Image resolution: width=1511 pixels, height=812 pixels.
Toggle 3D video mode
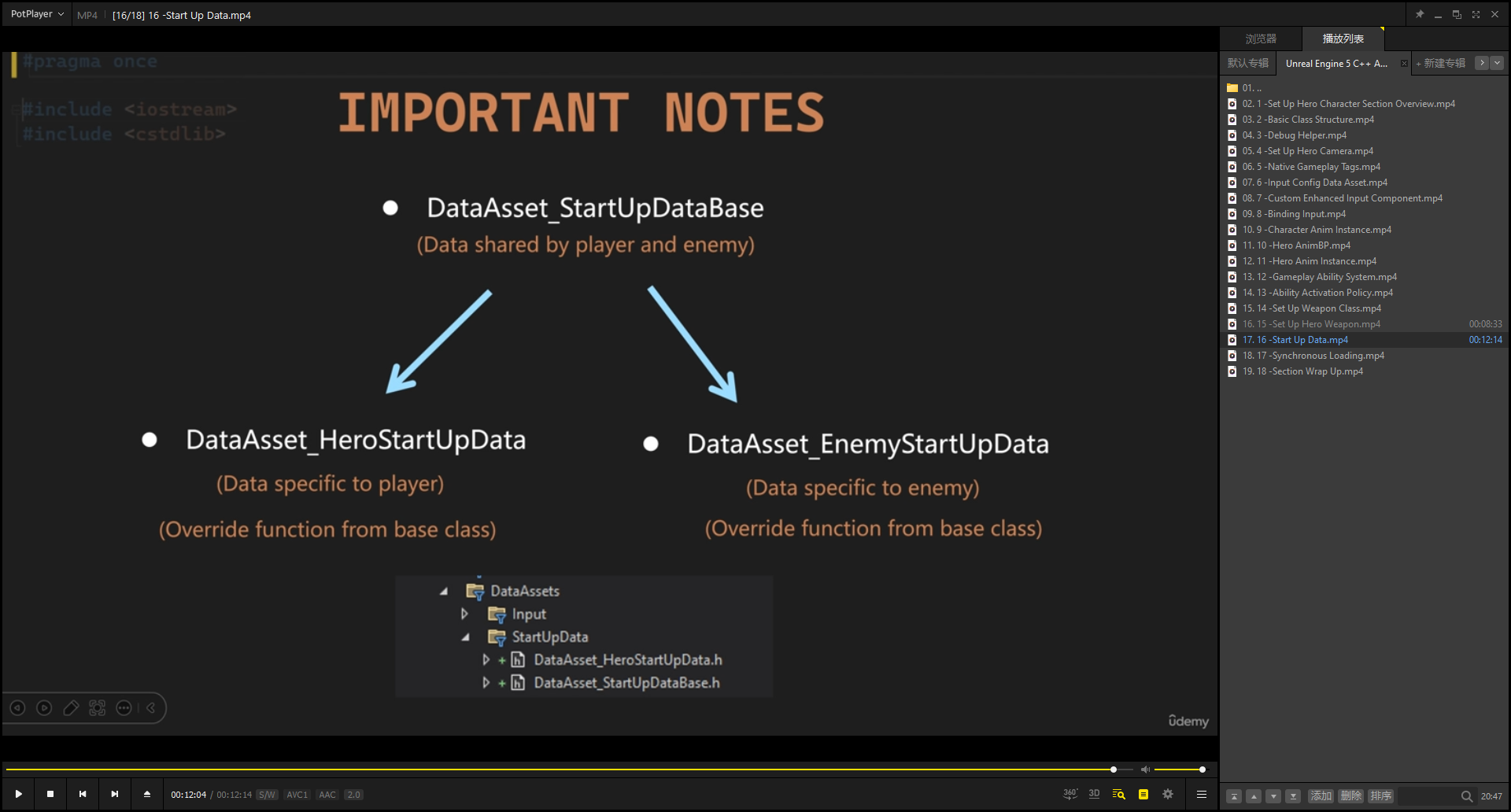1094,794
